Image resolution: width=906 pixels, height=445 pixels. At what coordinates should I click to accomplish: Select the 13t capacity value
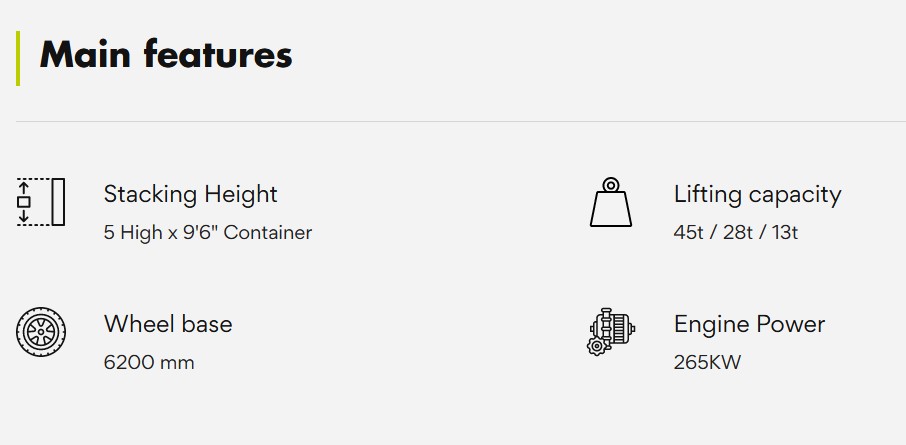pos(783,233)
